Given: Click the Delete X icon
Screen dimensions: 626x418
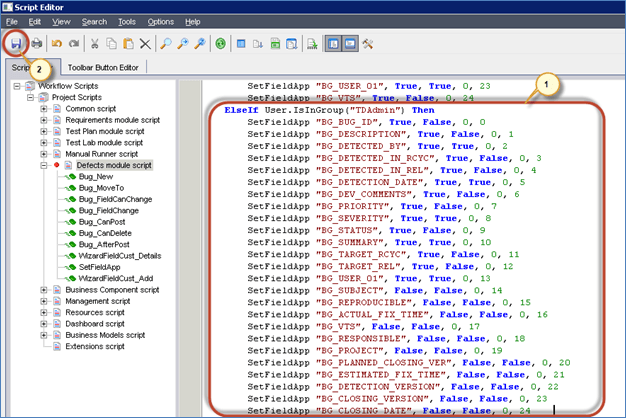Looking at the screenshot, I should [x=146, y=44].
